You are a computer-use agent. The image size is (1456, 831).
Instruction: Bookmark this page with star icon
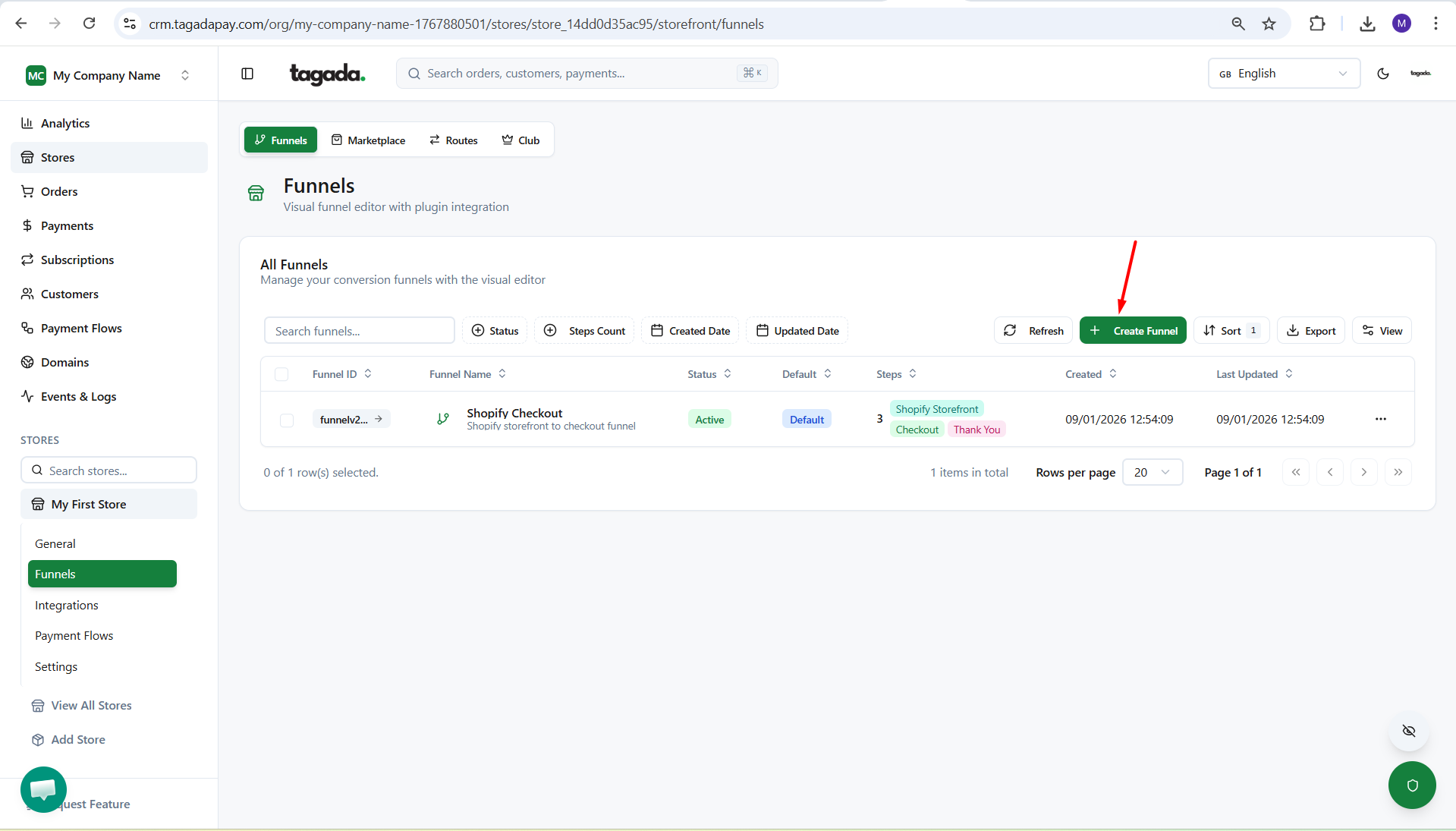coord(1269,24)
